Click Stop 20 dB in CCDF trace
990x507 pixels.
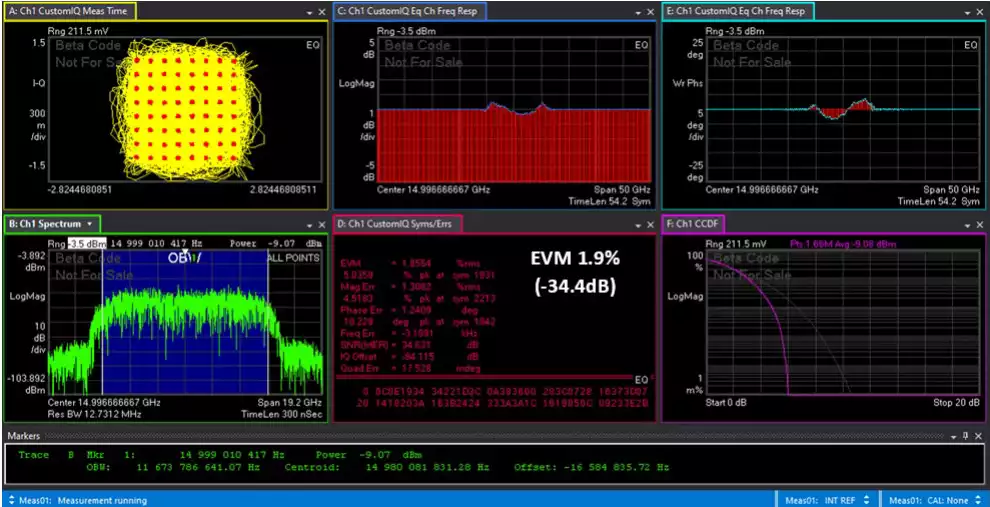tap(957, 402)
